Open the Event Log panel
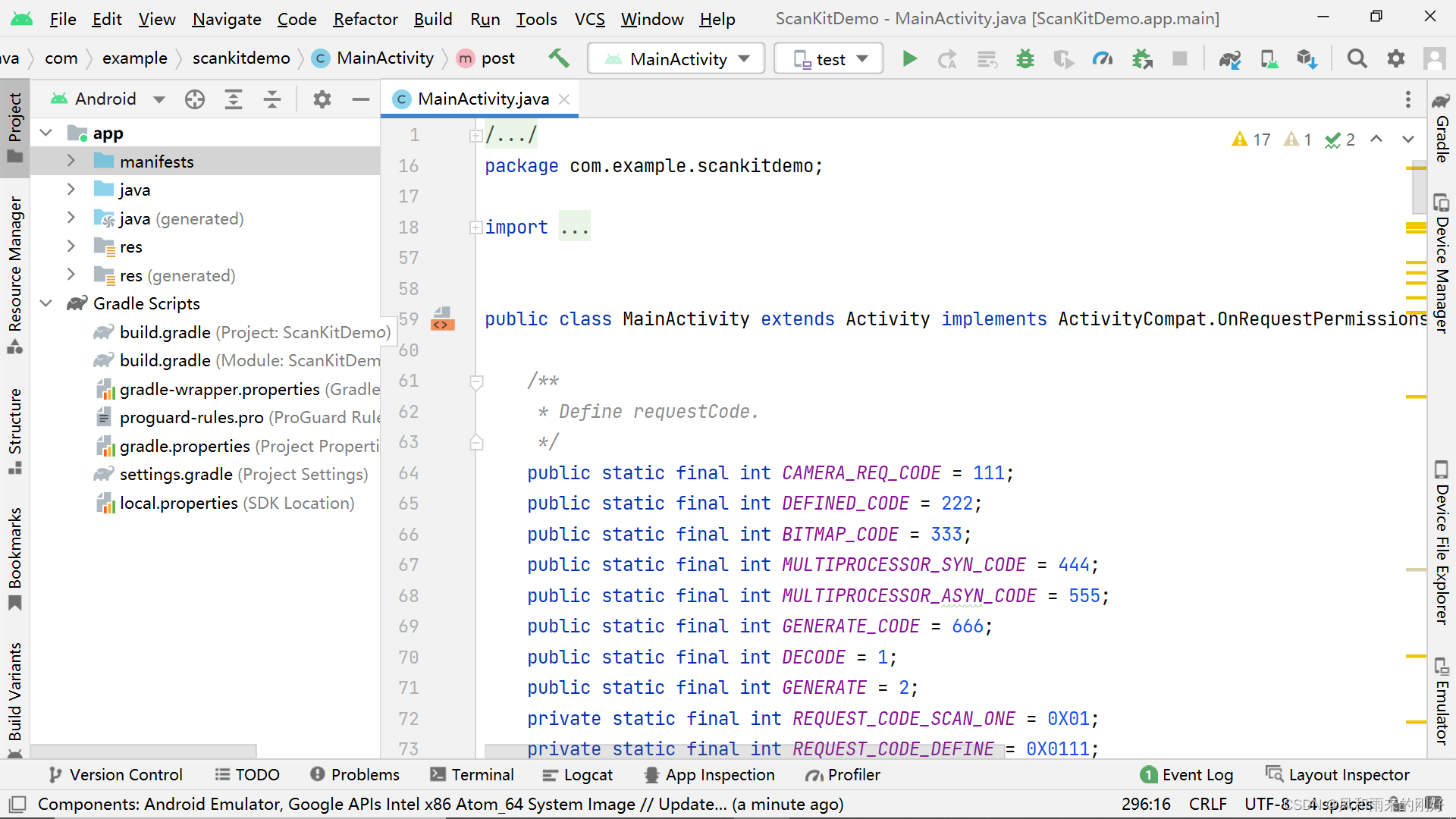 click(x=1187, y=774)
